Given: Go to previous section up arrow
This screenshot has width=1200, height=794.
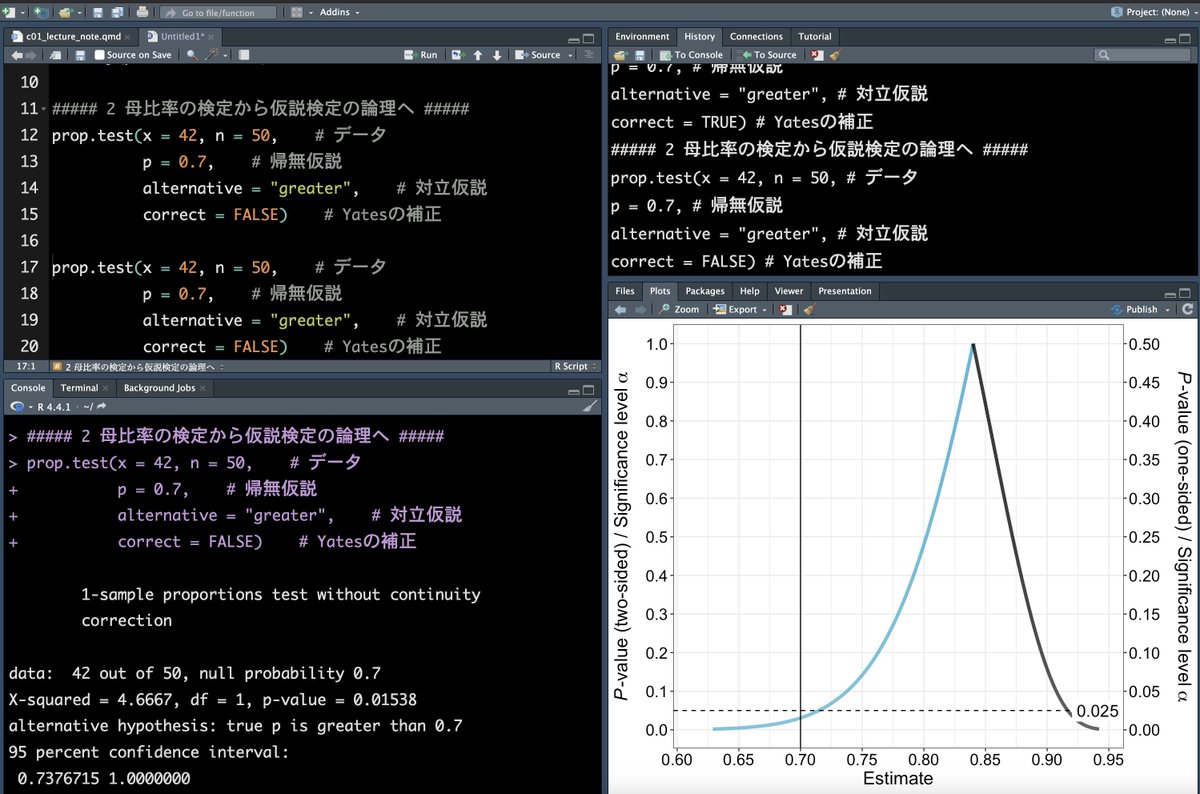Looking at the screenshot, I should [x=478, y=55].
